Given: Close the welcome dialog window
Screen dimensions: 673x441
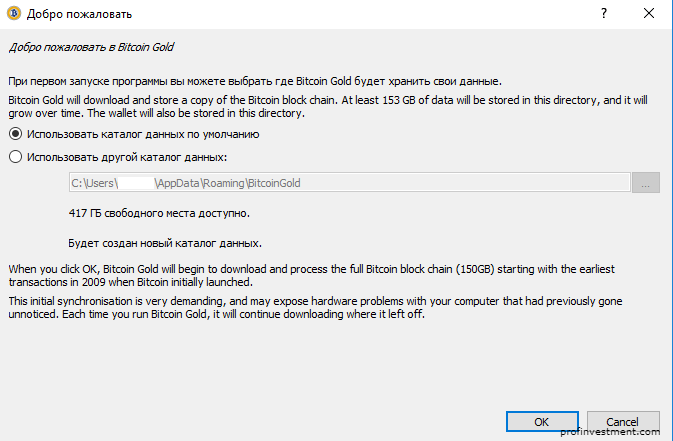Looking at the screenshot, I should [x=649, y=13].
